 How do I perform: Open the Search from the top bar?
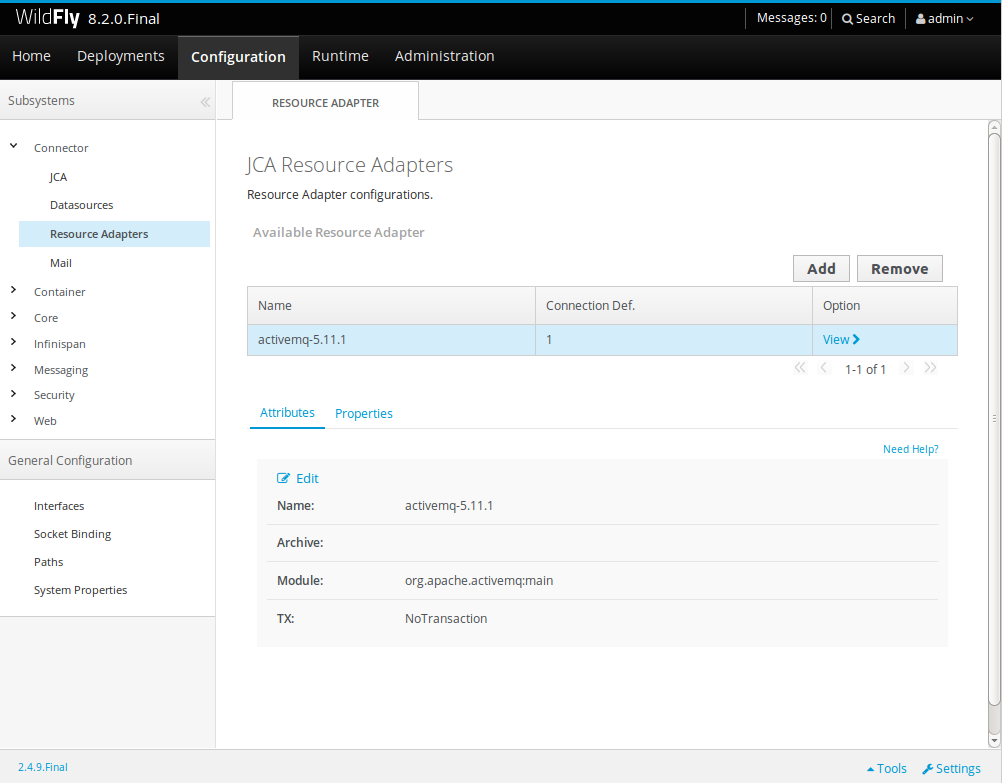point(868,18)
